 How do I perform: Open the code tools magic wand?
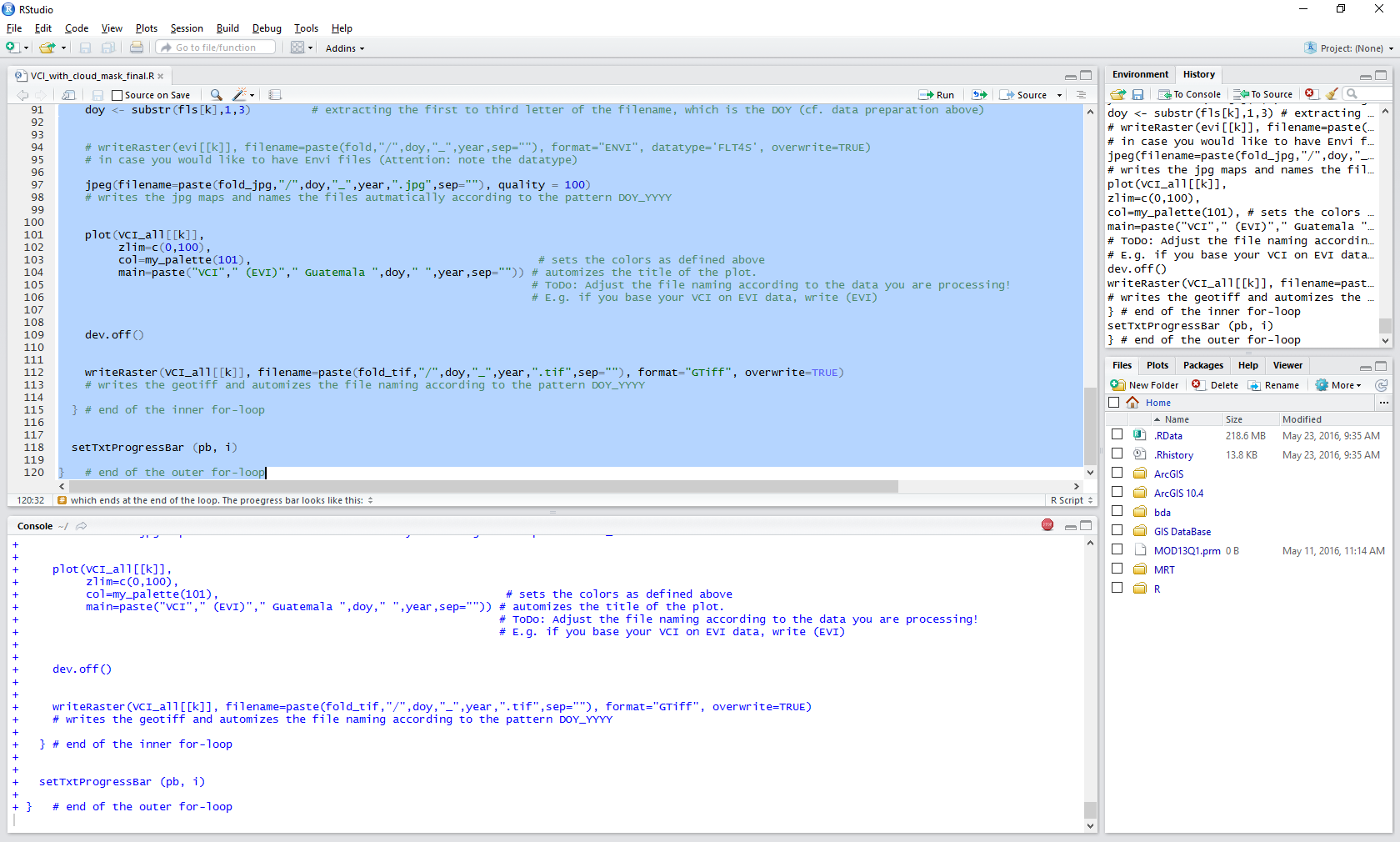point(240,95)
